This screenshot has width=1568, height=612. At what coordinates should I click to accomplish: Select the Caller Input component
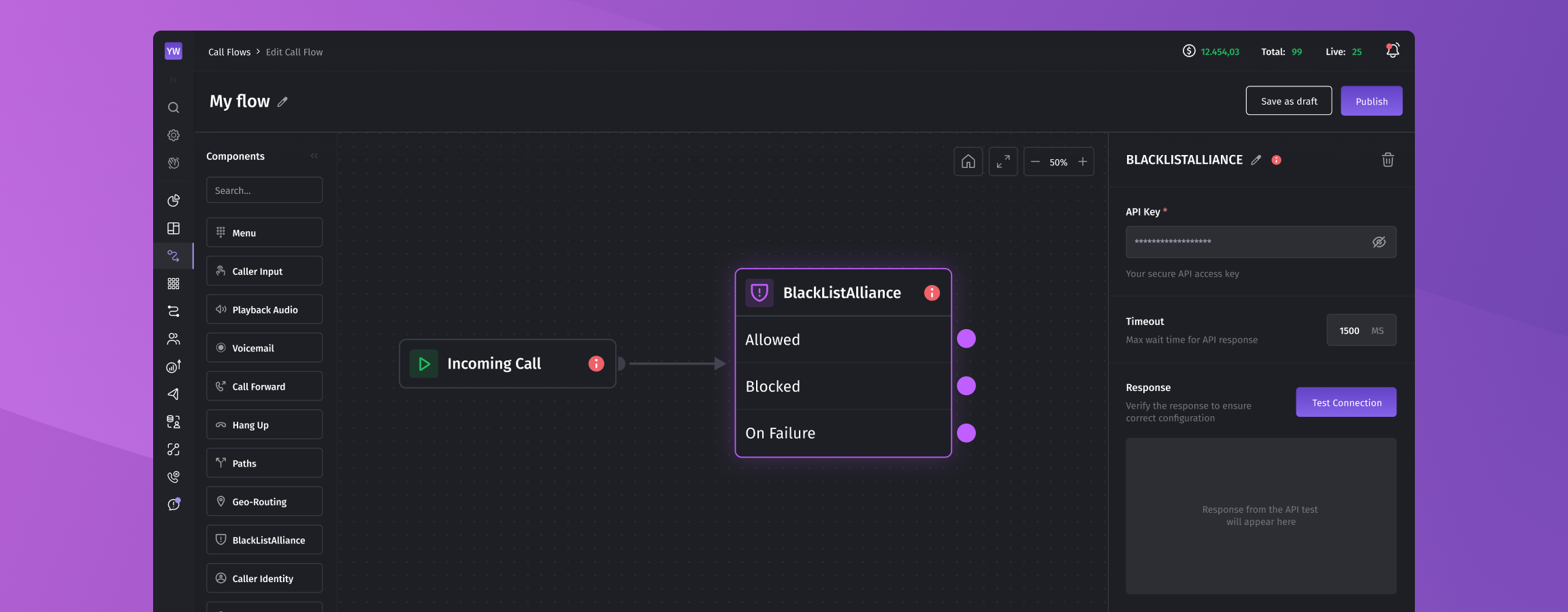pos(264,271)
